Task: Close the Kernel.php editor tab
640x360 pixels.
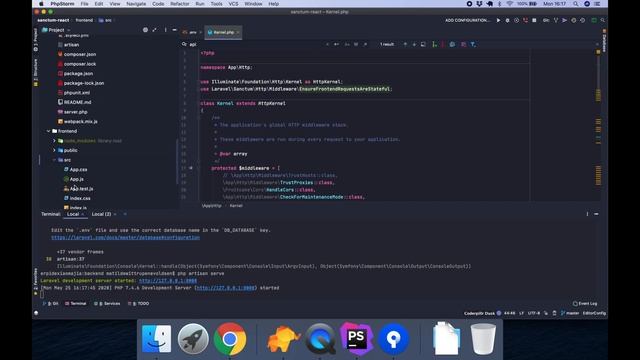Action: tap(238, 32)
